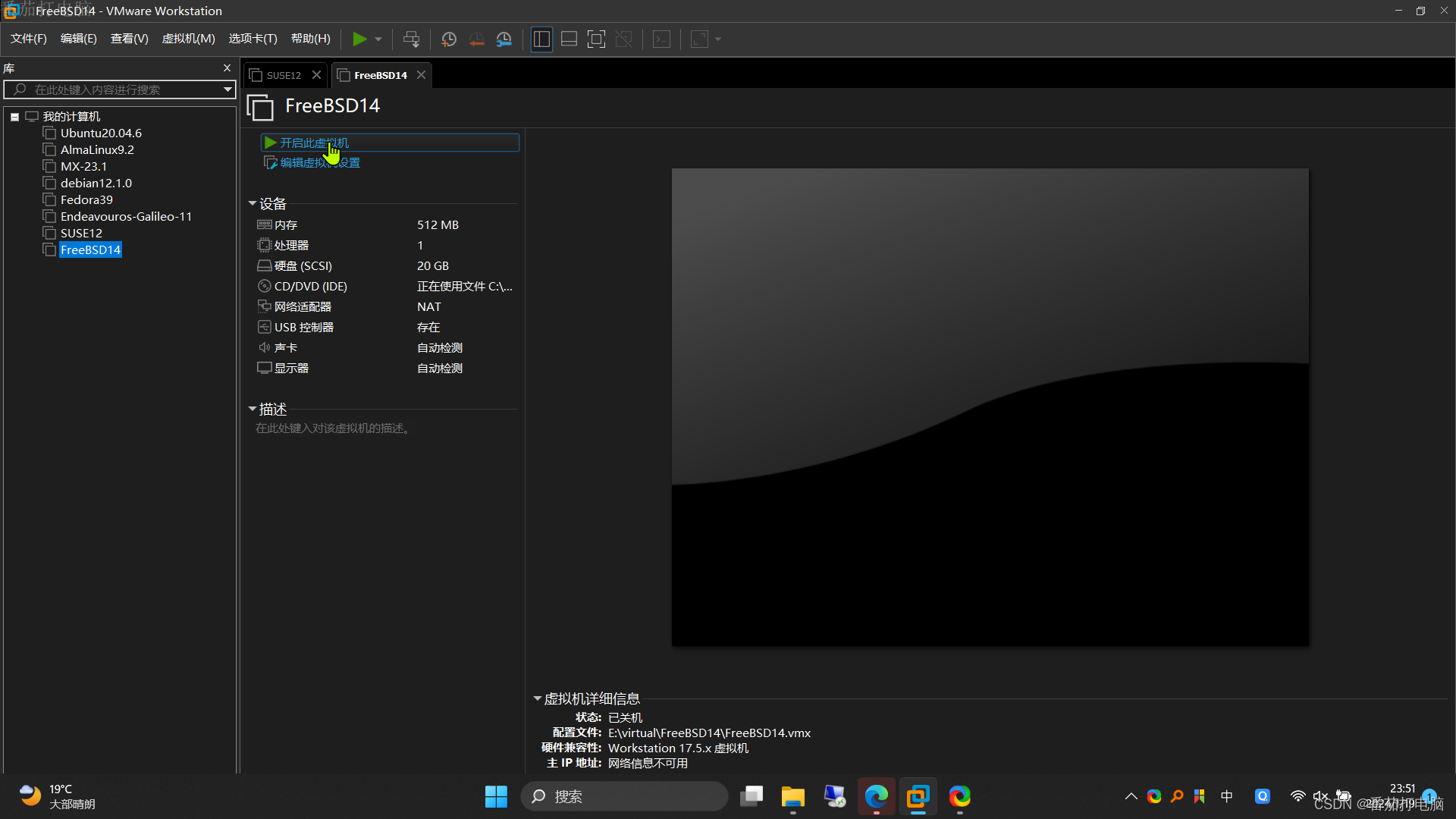Screen dimensions: 1456x819
Task: Select Endeavouros-Galileo-11 in the library
Action: click(x=126, y=217)
